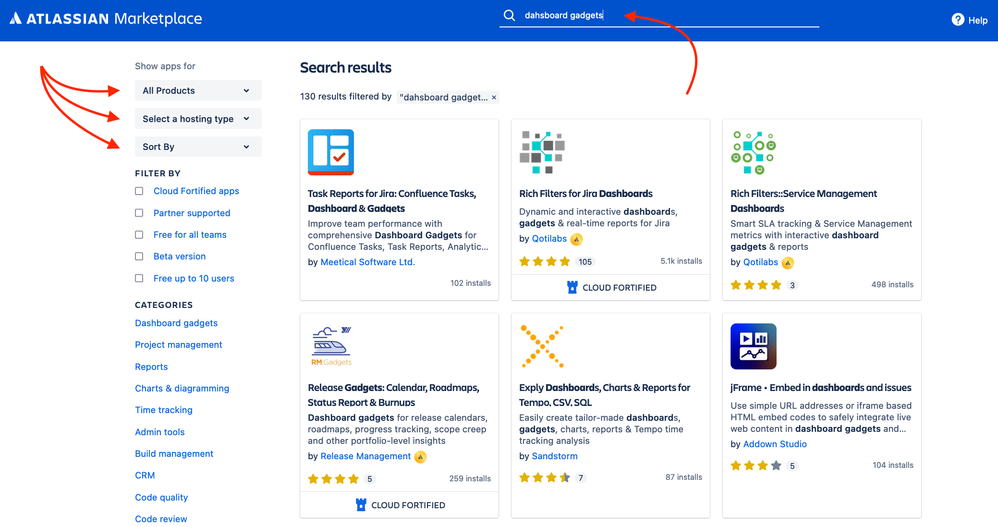Click the "259 installs" text
This screenshot has width=998, height=527.
click(470, 479)
